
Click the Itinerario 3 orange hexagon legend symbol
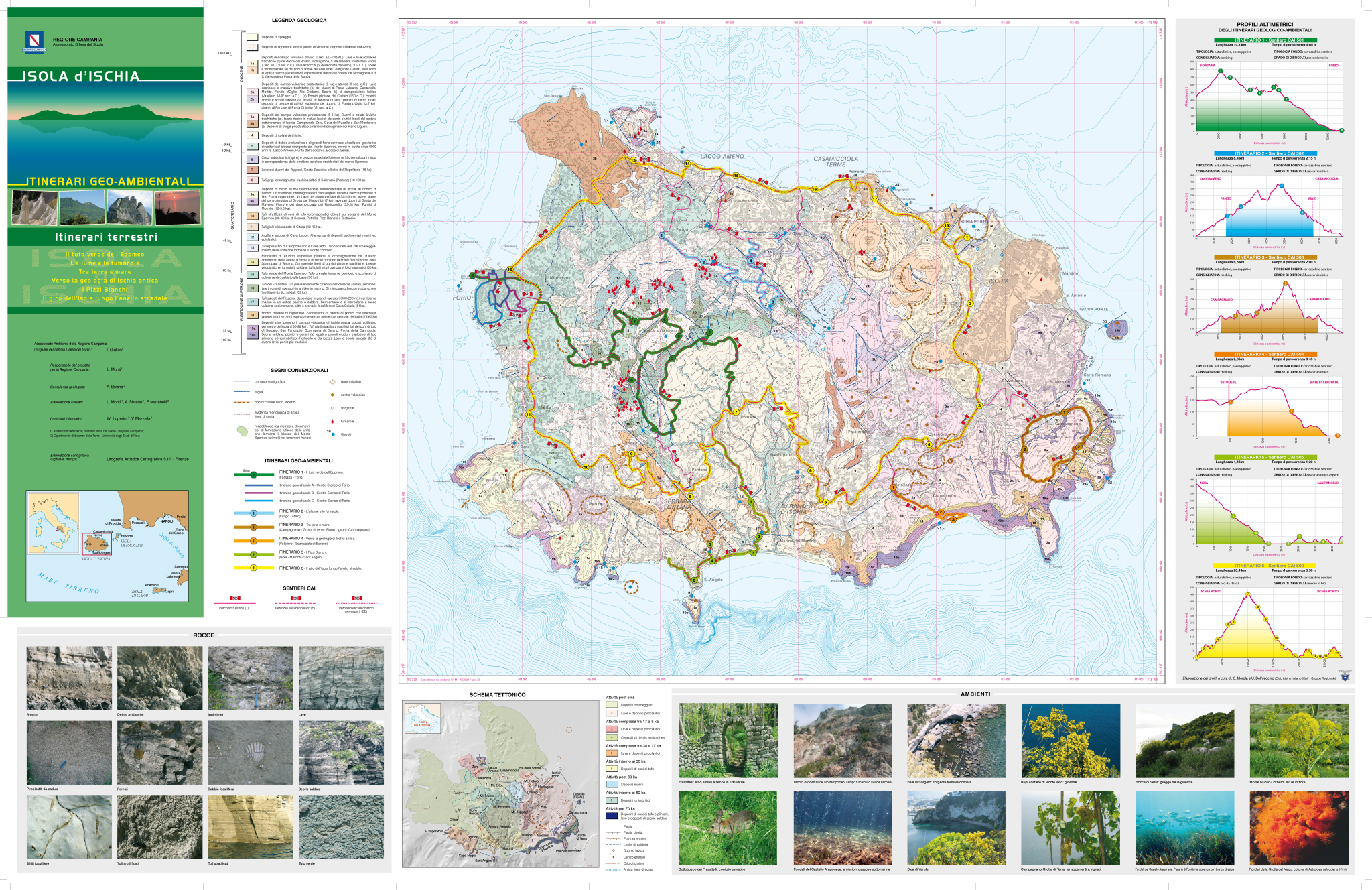click(253, 527)
